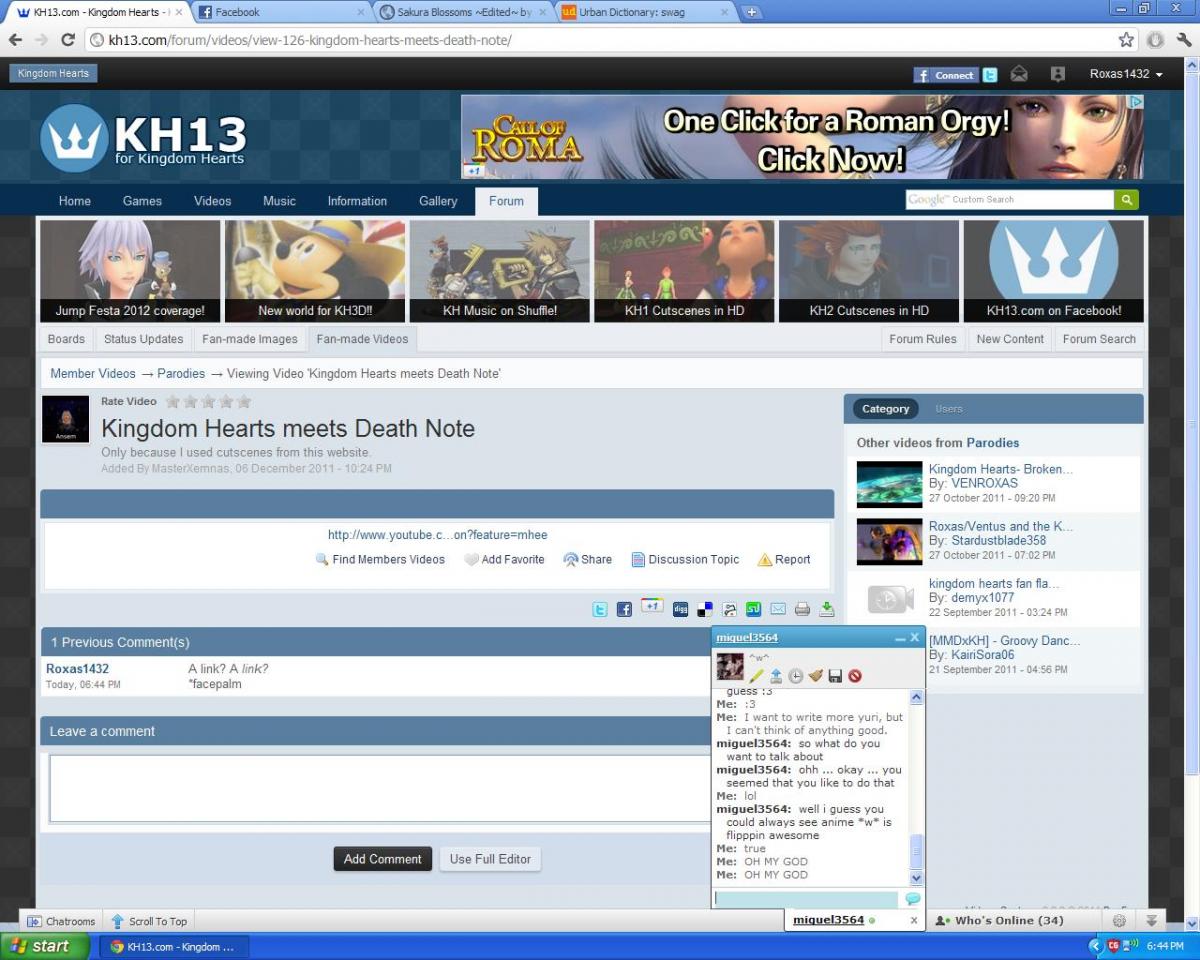Open the Parodies breadcrumb link
The image size is (1200, 960).
point(181,373)
